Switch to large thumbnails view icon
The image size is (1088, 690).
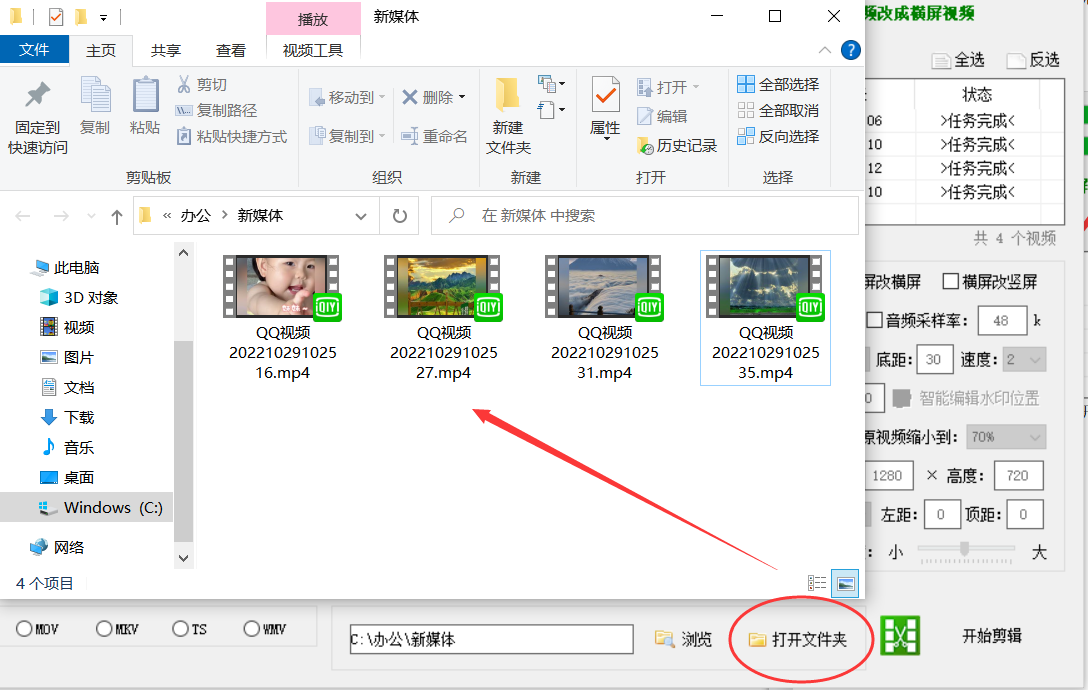click(x=845, y=583)
